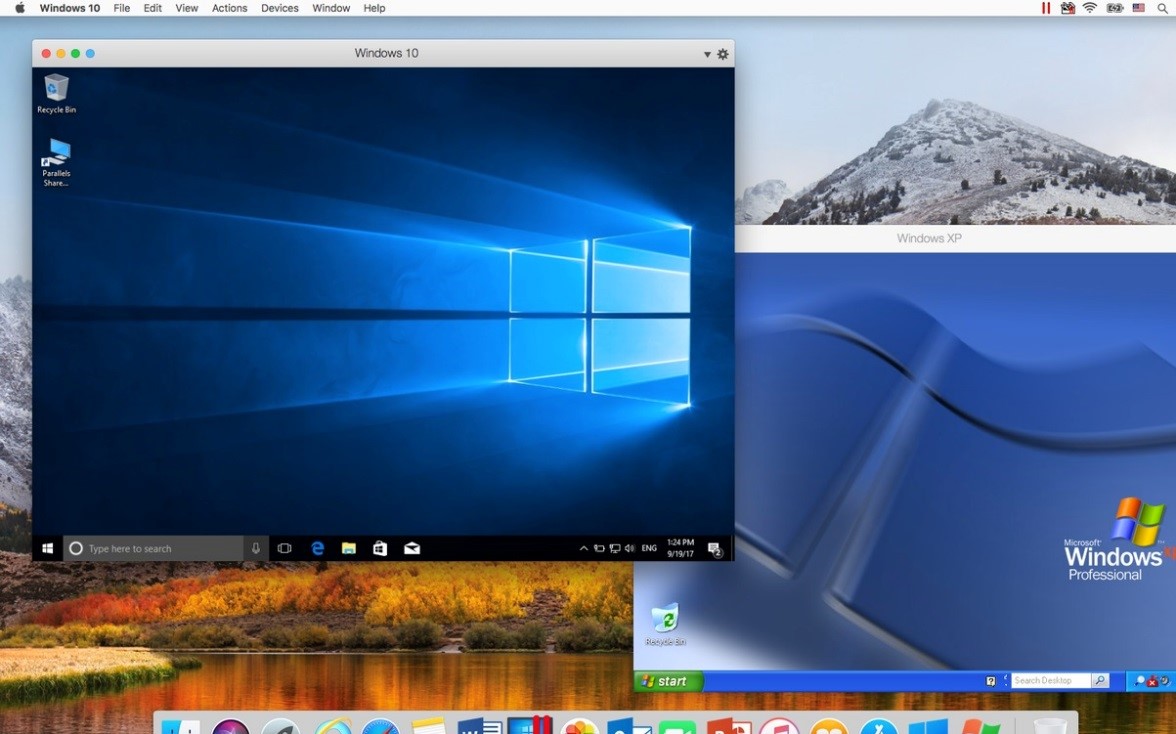1176x734 pixels.
Task: Open the File menu
Action: coord(122,8)
